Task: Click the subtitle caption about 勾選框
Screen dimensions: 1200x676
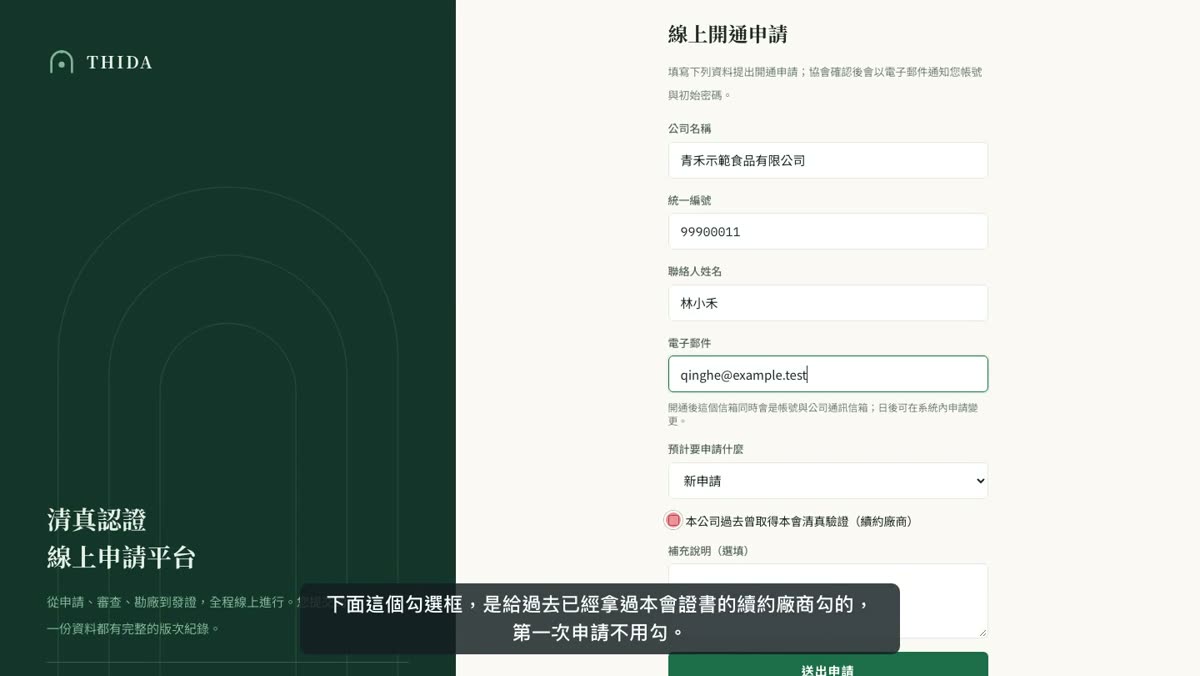Action: point(599,618)
